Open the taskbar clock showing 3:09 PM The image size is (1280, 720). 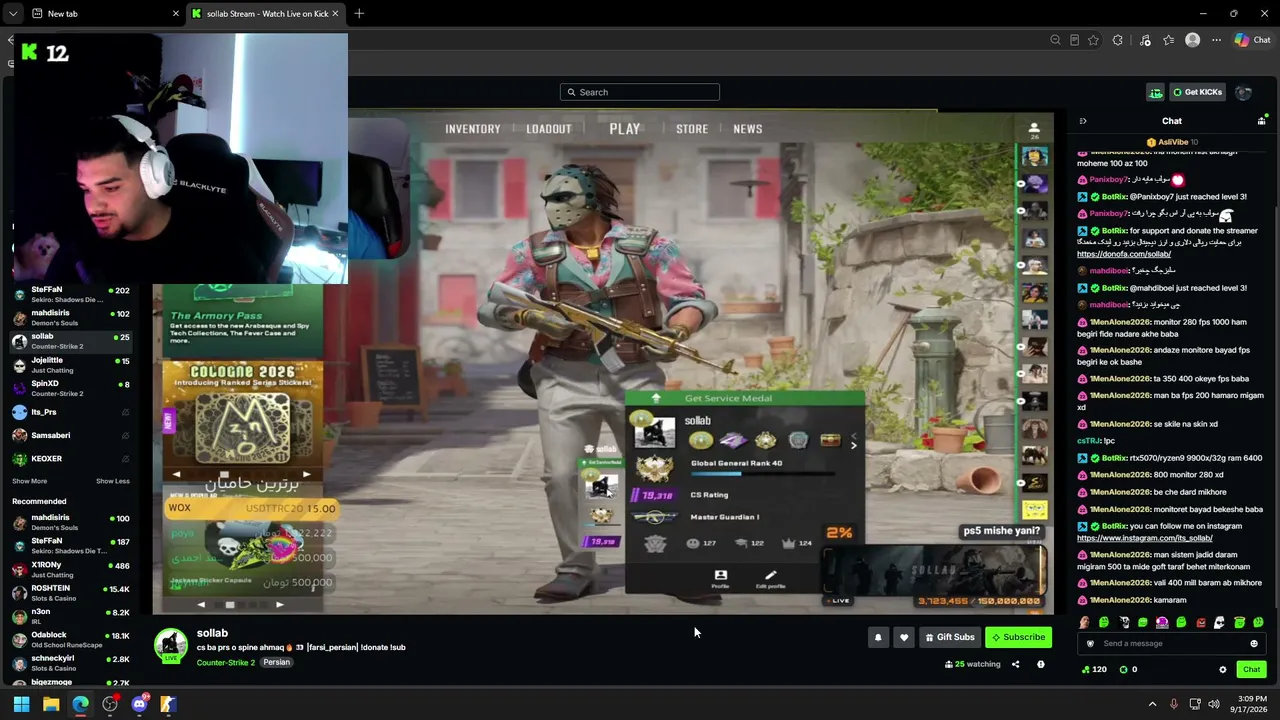pos(1251,704)
